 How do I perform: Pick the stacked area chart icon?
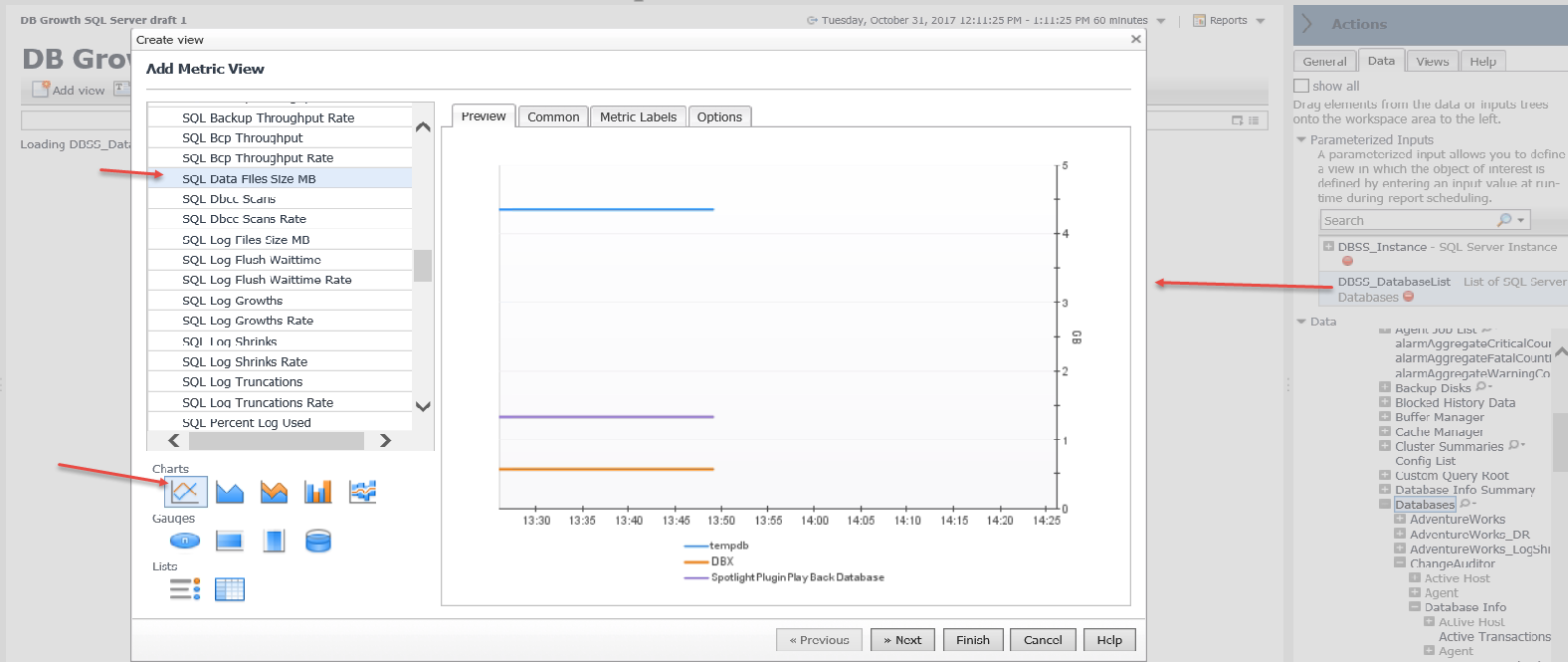(x=274, y=492)
